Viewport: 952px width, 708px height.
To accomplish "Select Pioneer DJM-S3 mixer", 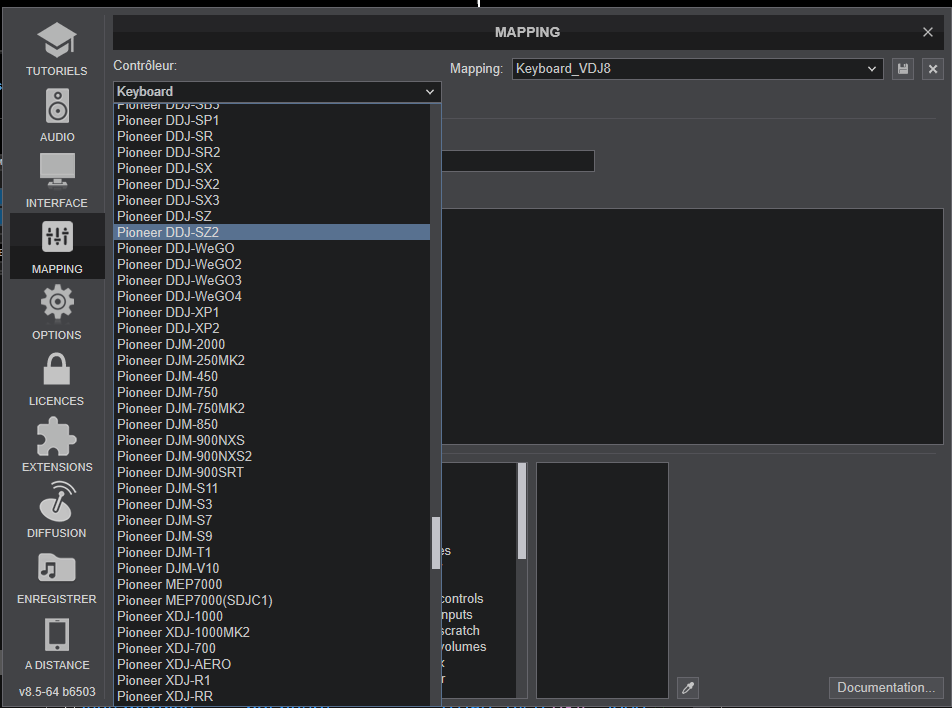I will (x=271, y=504).
